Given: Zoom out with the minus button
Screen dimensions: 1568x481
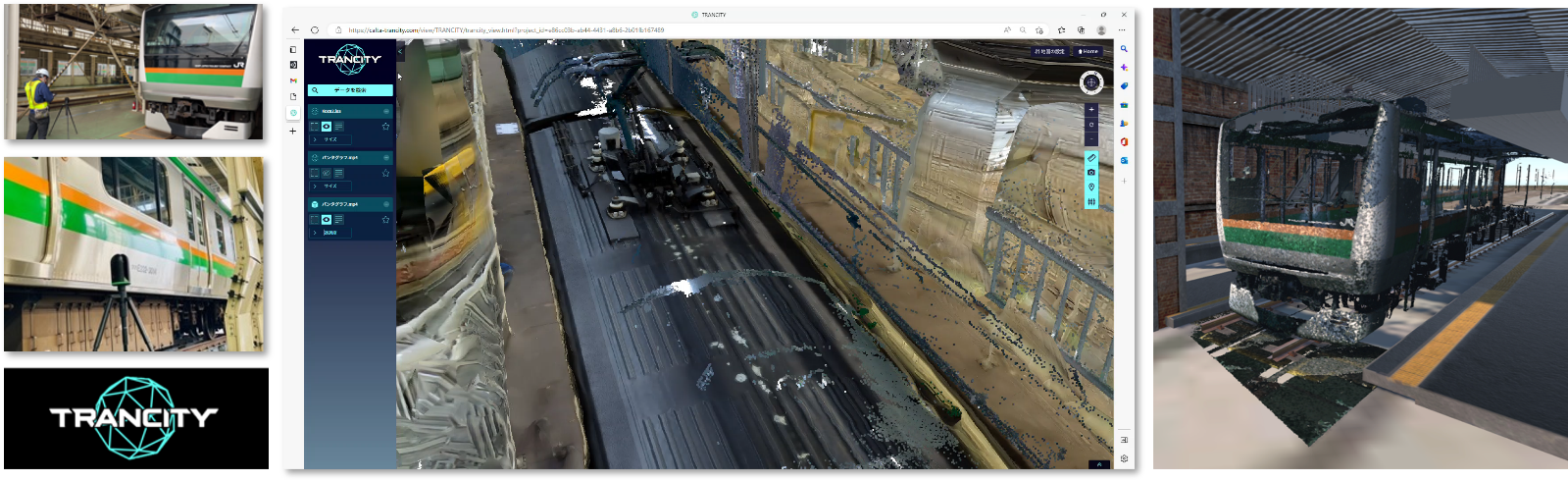Looking at the screenshot, I should 1091,138.
